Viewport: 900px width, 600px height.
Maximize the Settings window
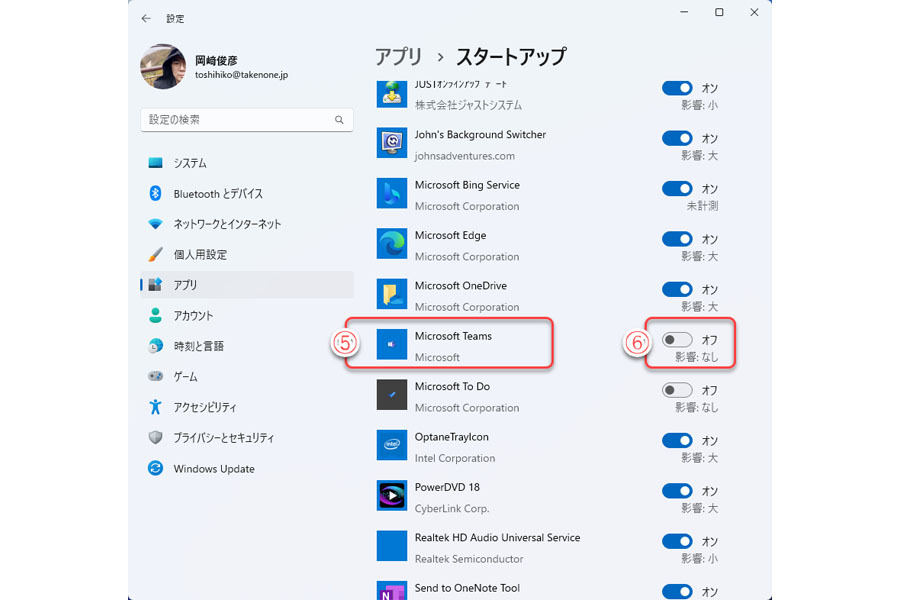click(719, 12)
